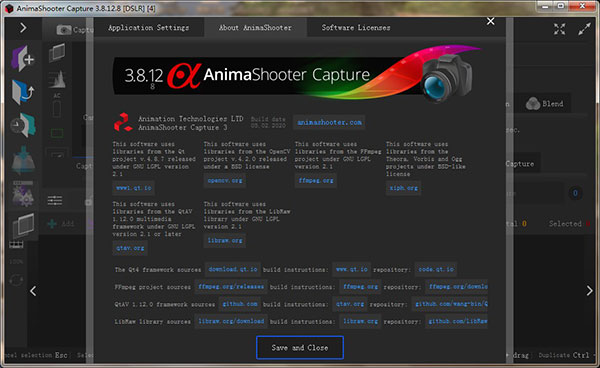Image resolution: width=600 pixels, height=368 pixels.
Task: Follow the xiph.org link
Action: pos(403,188)
